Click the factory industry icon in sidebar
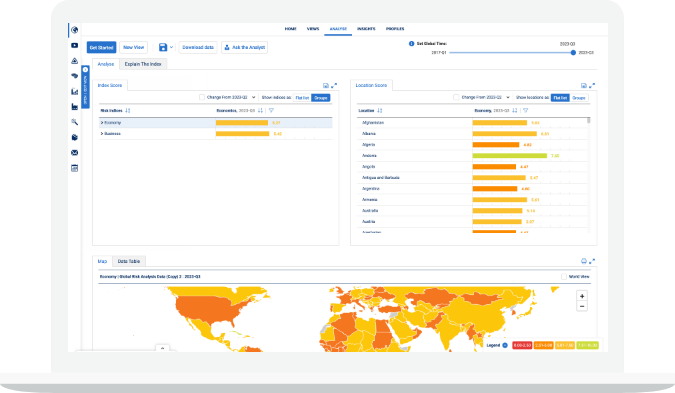This screenshot has height=393, width=675. click(74, 107)
